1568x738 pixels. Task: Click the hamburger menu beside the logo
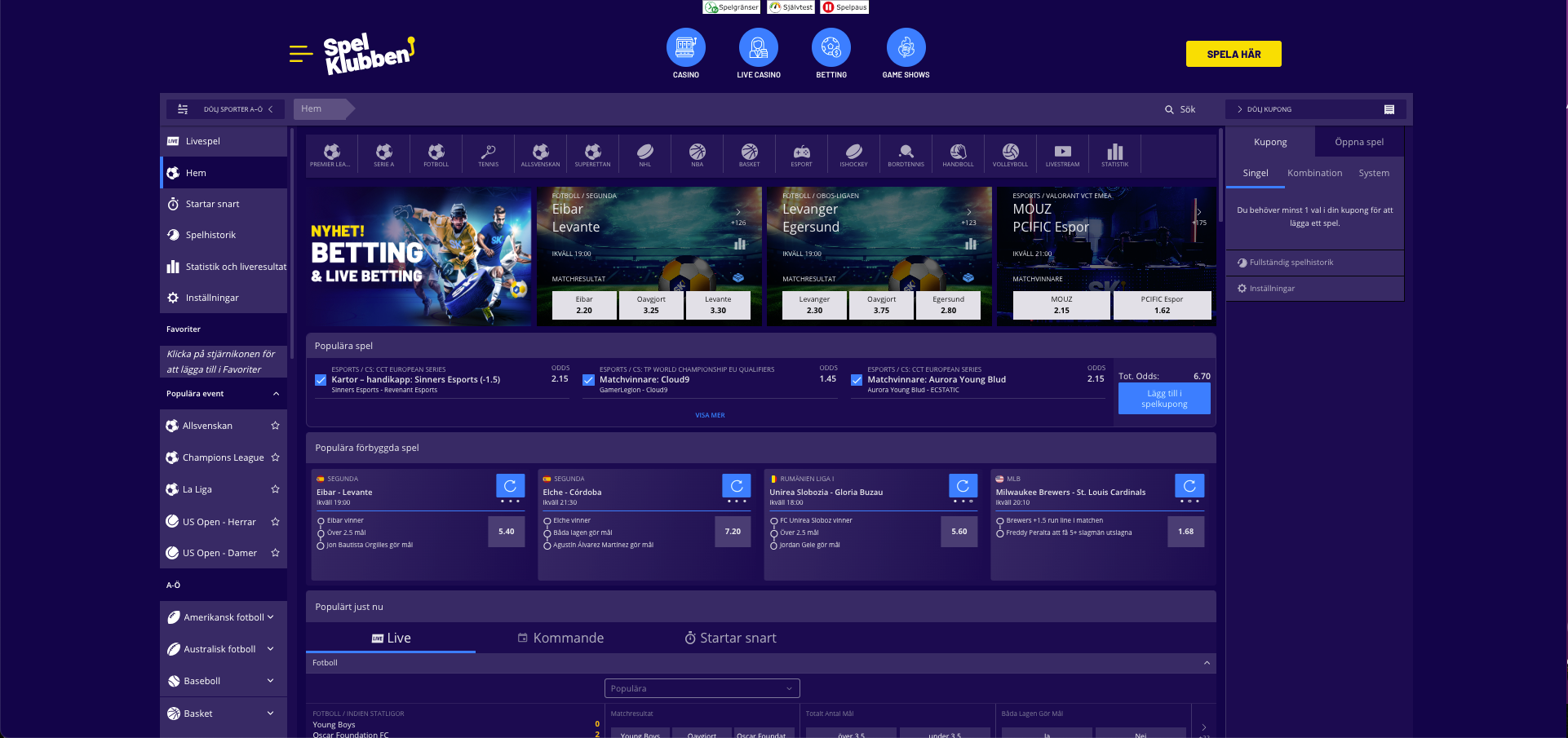tap(300, 54)
